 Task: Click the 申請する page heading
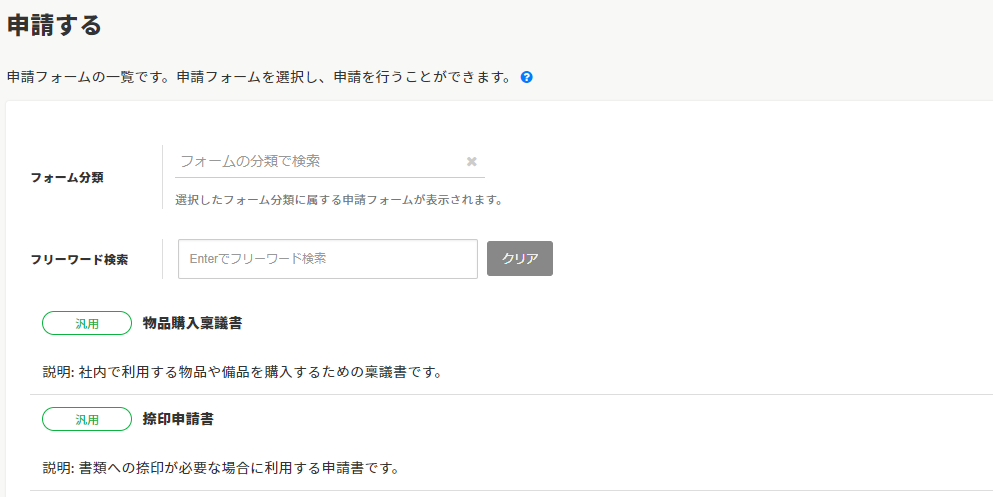(55, 25)
